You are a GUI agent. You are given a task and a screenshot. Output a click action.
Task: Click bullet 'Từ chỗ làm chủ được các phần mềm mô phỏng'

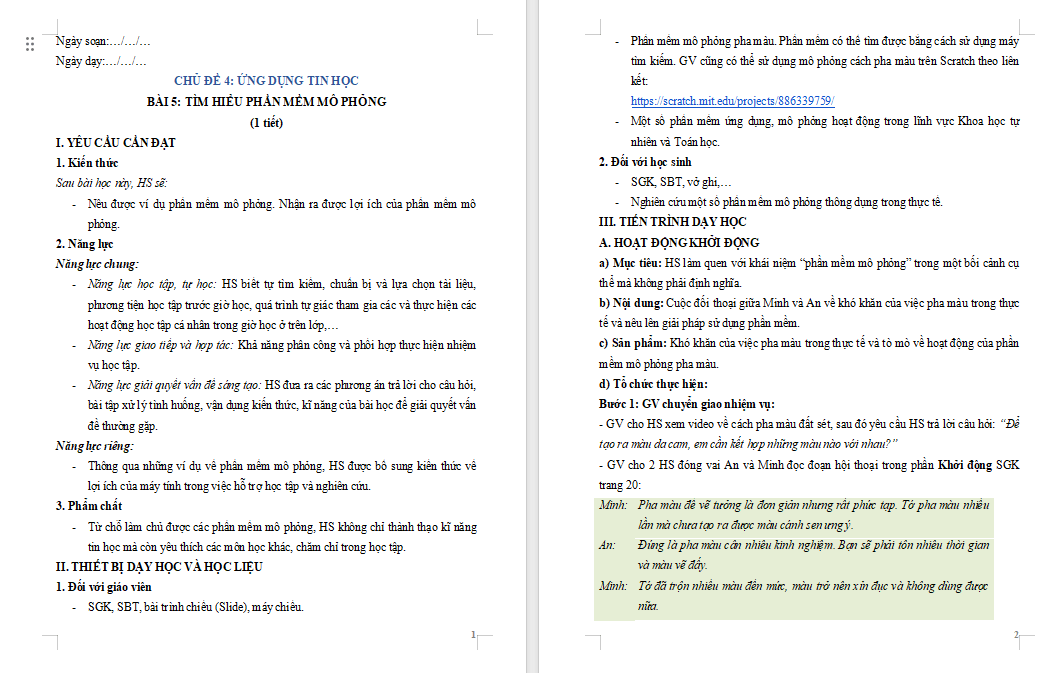click(x=281, y=537)
